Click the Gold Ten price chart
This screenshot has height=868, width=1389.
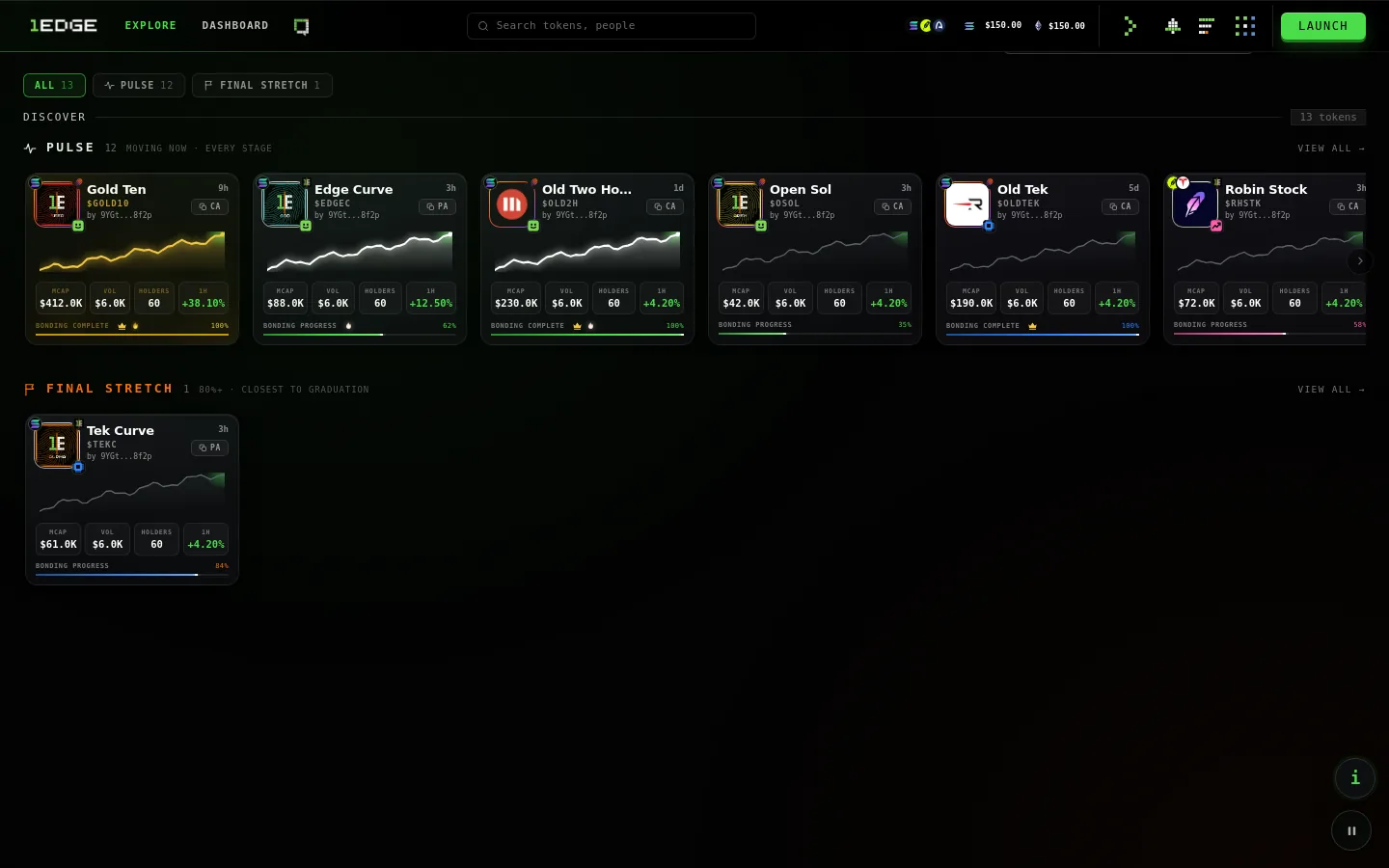point(132,252)
